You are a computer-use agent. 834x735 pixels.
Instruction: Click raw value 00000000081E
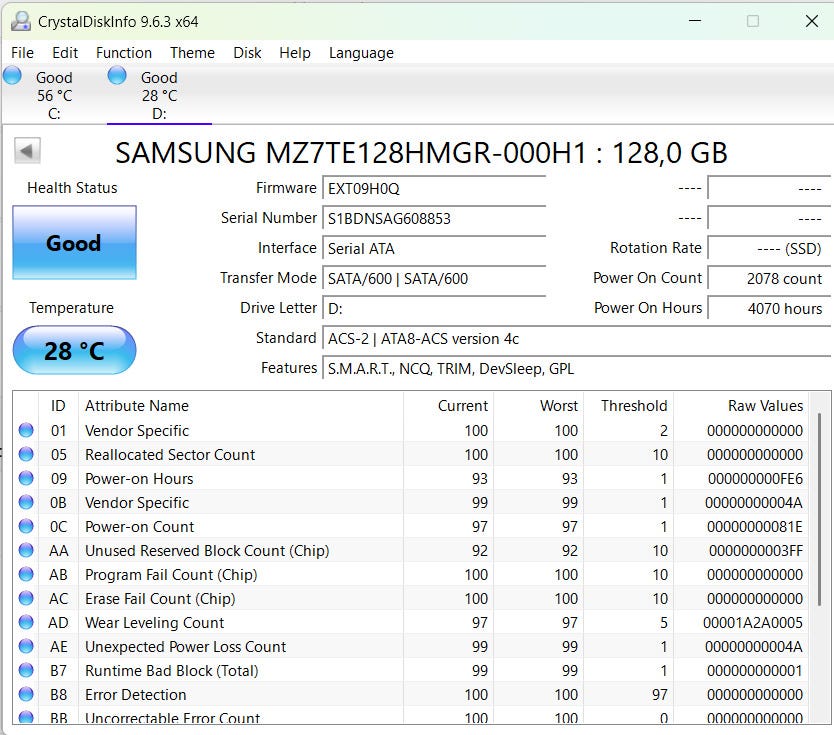[x=755, y=527]
